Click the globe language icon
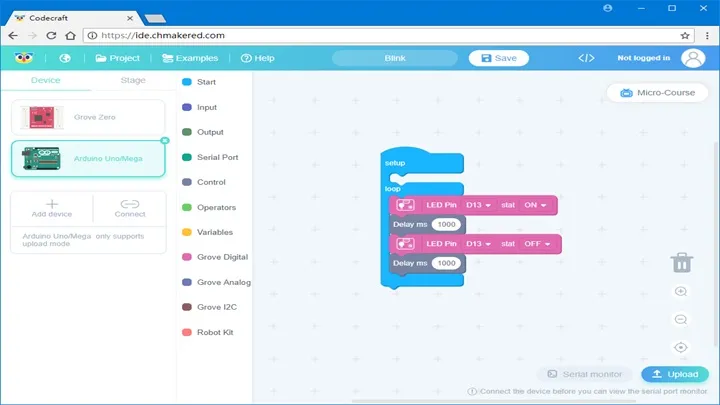Image resolution: width=720 pixels, height=405 pixels. coord(65,58)
